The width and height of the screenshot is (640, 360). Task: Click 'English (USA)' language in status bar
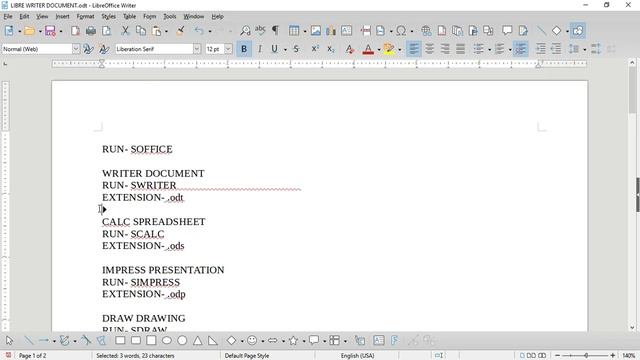click(x=358, y=356)
